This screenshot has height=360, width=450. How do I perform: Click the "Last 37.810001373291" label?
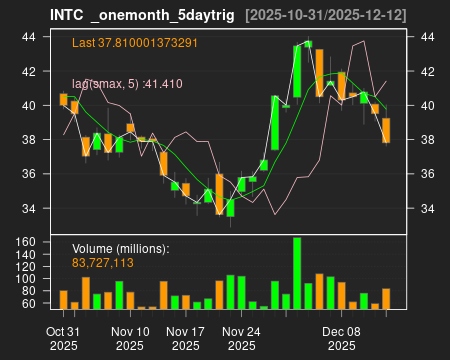tap(135, 43)
